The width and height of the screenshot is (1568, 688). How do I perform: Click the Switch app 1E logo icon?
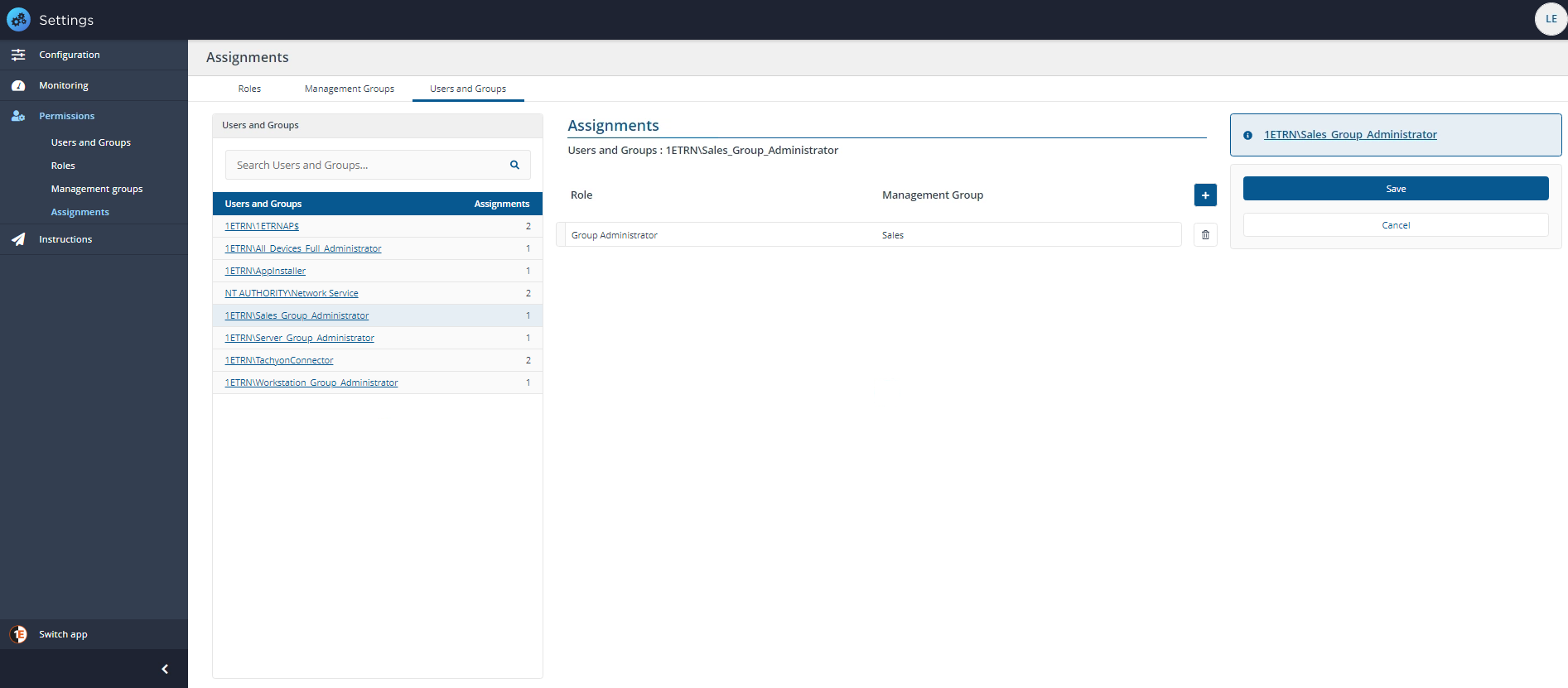(x=18, y=634)
